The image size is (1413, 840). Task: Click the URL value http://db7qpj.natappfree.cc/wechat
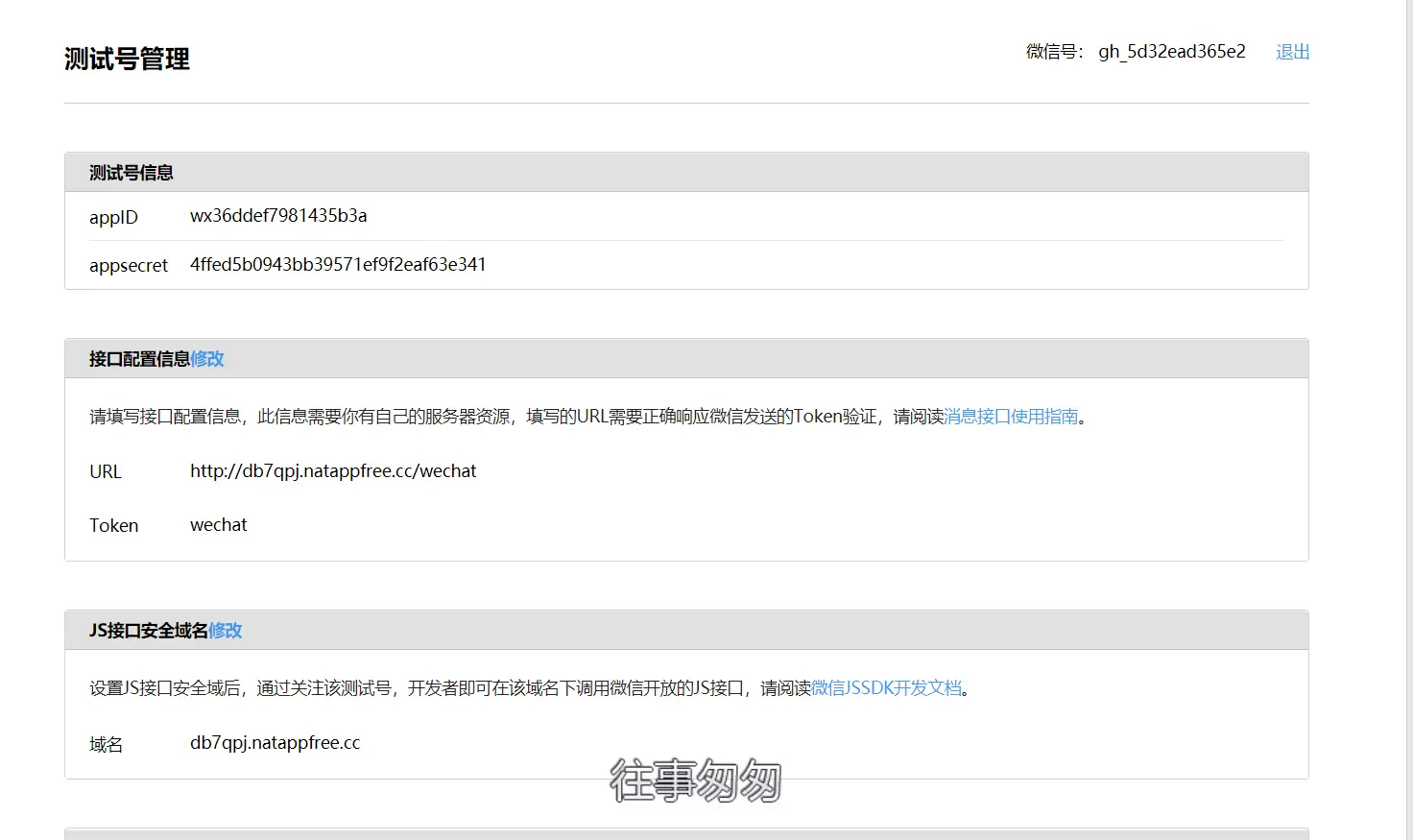(333, 471)
